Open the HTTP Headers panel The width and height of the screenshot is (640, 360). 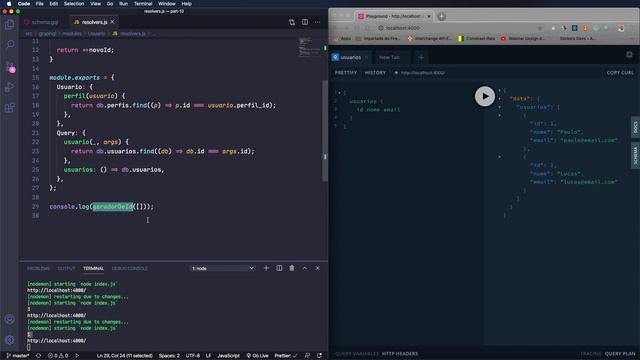point(400,354)
